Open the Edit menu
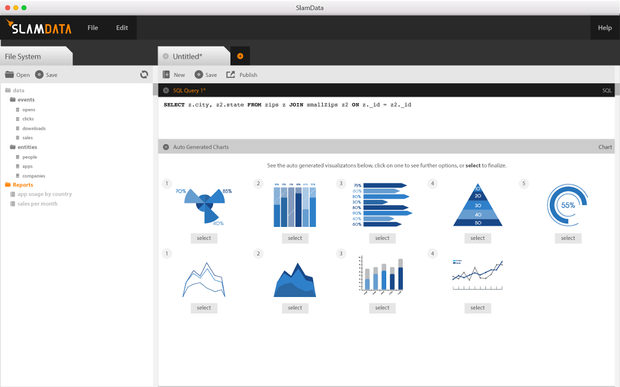This screenshot has width=620, height=387. pyautogui.click(x=122, y=28)
